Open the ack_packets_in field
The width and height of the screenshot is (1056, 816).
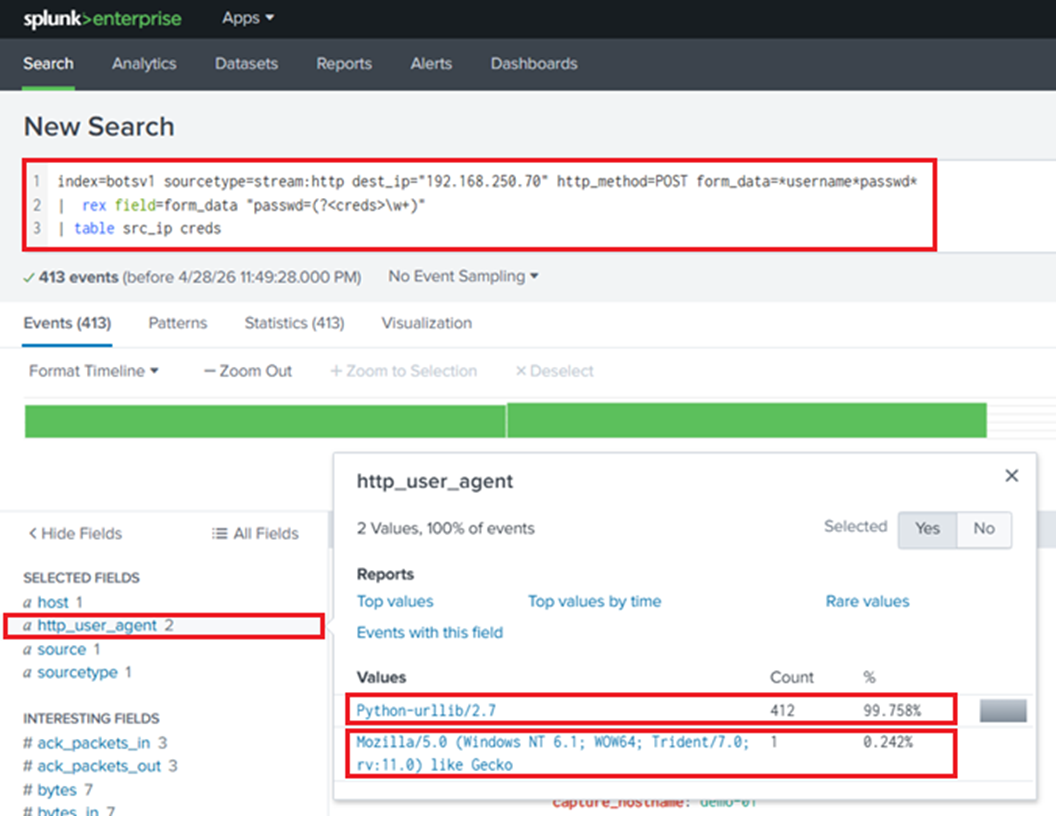click(95, 743)
